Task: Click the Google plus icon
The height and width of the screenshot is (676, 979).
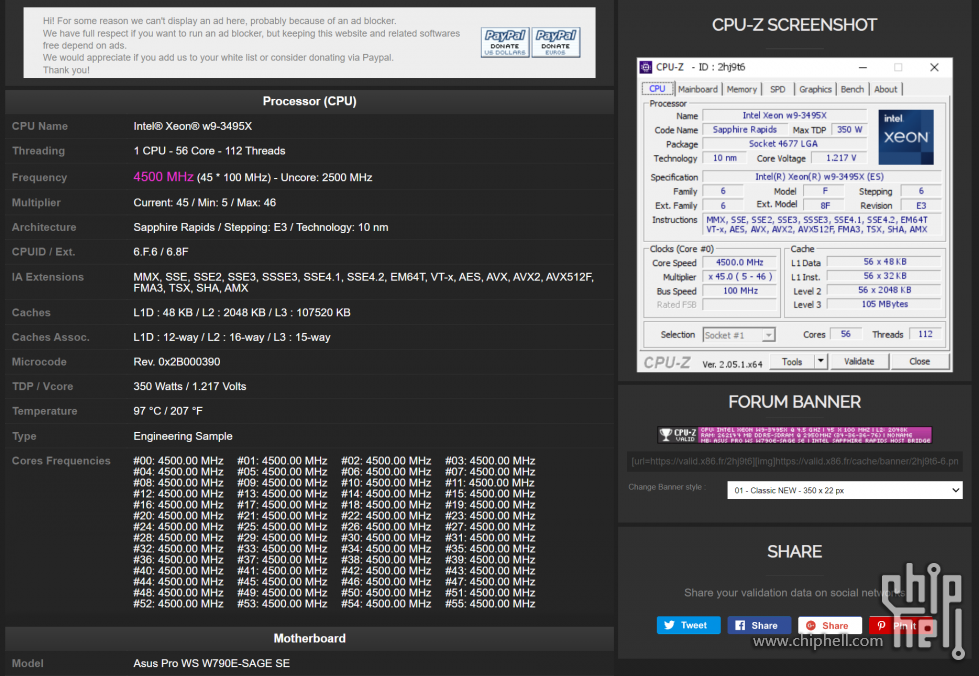Action: (810, 625)
